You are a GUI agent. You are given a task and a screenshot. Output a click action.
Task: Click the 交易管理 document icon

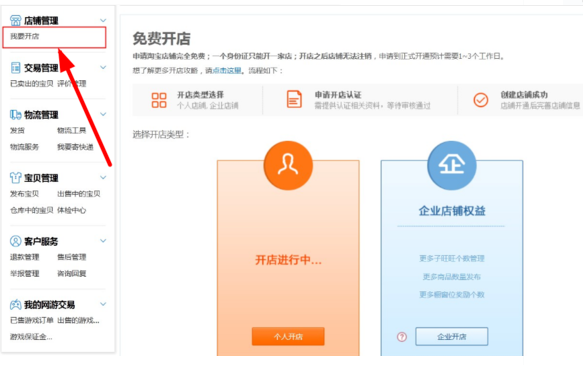[15, 68]
